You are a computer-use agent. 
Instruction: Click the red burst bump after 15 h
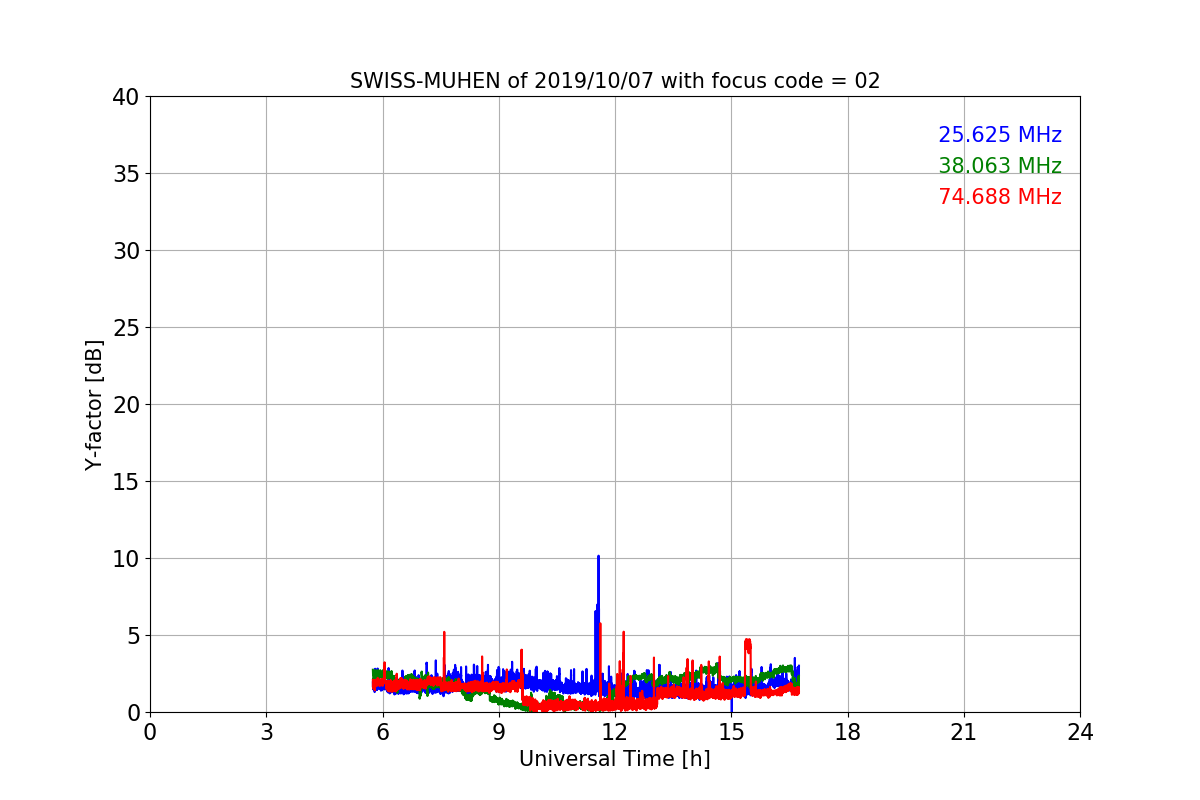point(747,646)
